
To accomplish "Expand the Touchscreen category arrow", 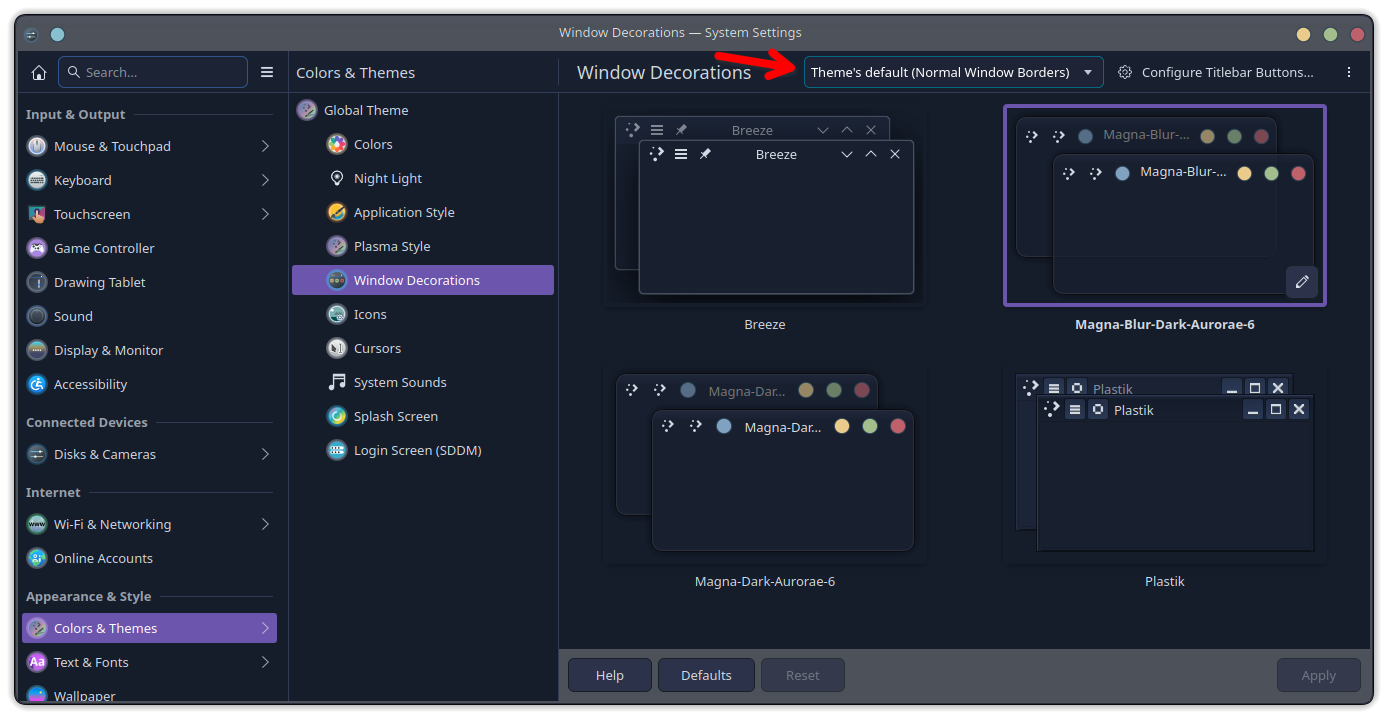I will pos(265,214).
